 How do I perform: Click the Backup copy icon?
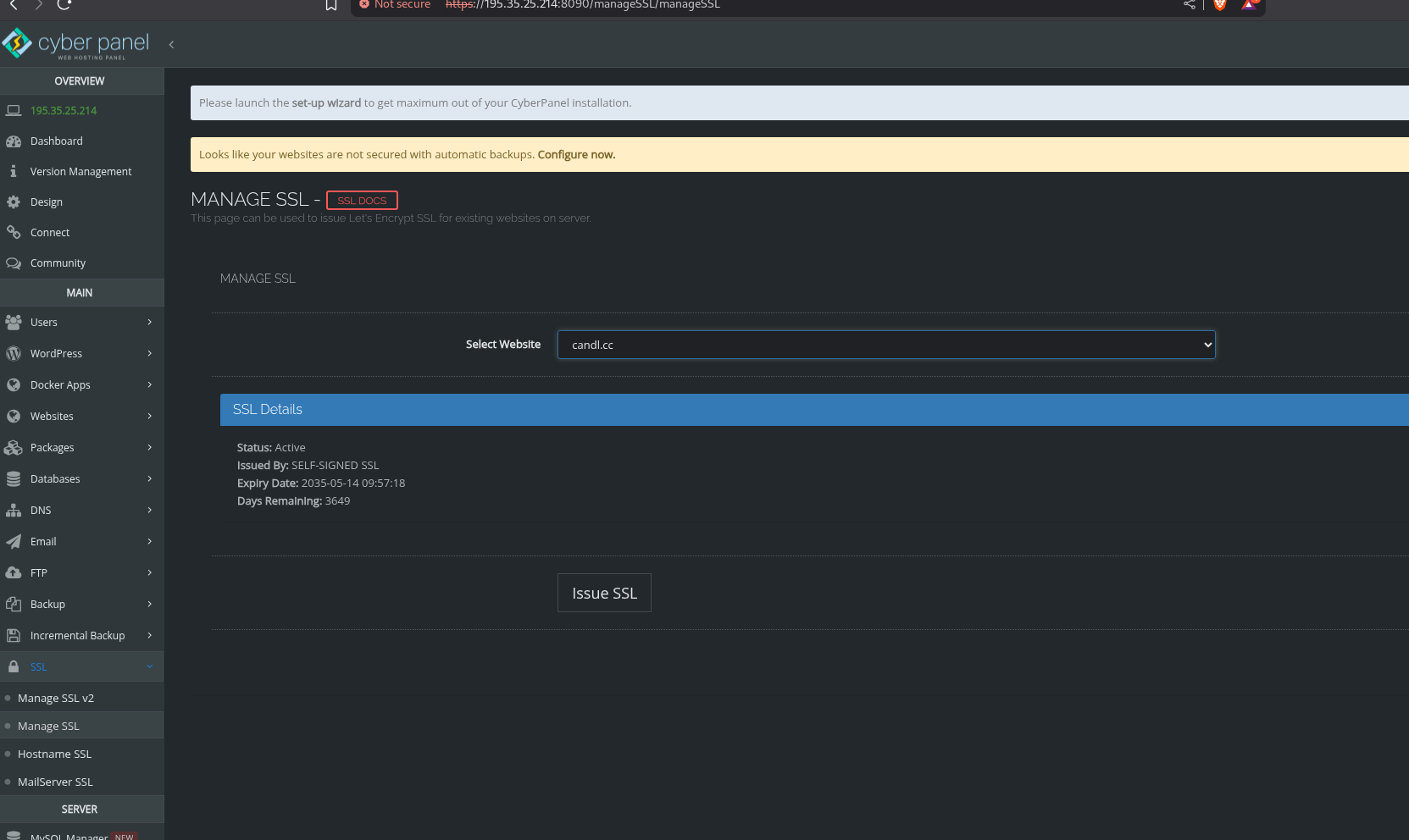pos(14,604)
